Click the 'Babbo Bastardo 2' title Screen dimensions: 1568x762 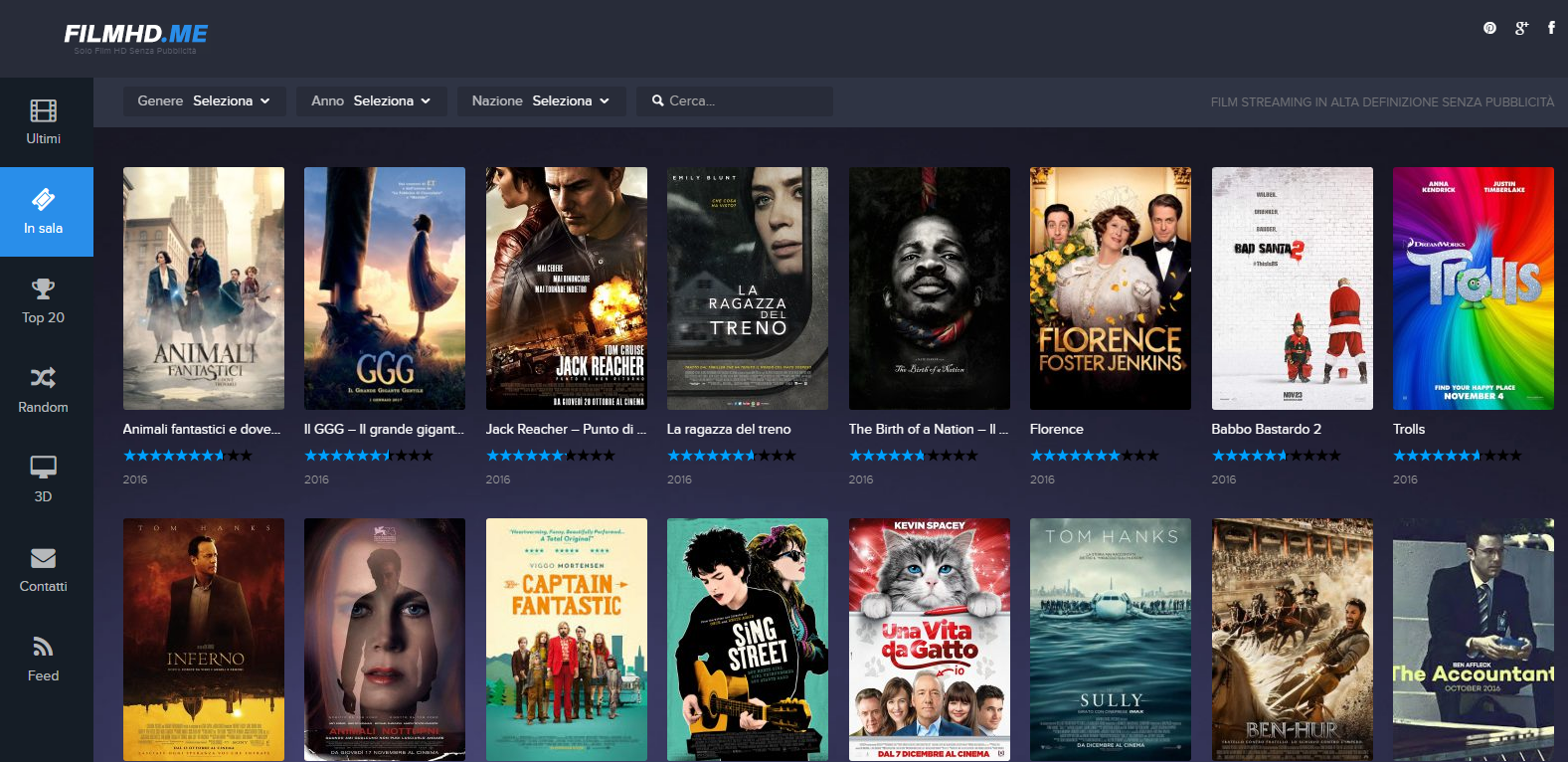pyautogui.click(x=1267, y=429)
